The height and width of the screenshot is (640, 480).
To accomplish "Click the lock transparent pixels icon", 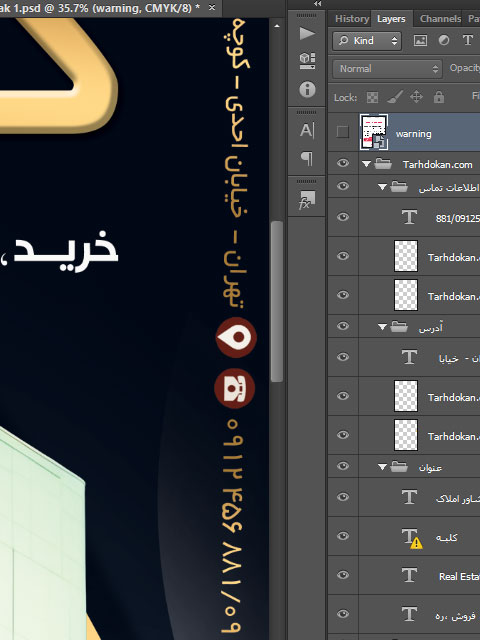I will point(372,97).
